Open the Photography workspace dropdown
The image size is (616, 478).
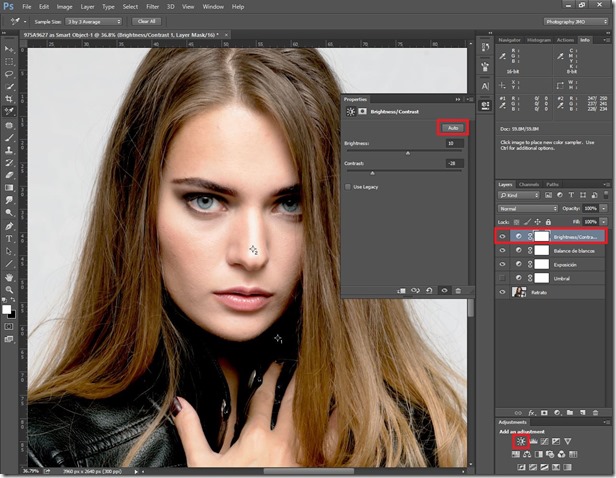tap(576, 22)
